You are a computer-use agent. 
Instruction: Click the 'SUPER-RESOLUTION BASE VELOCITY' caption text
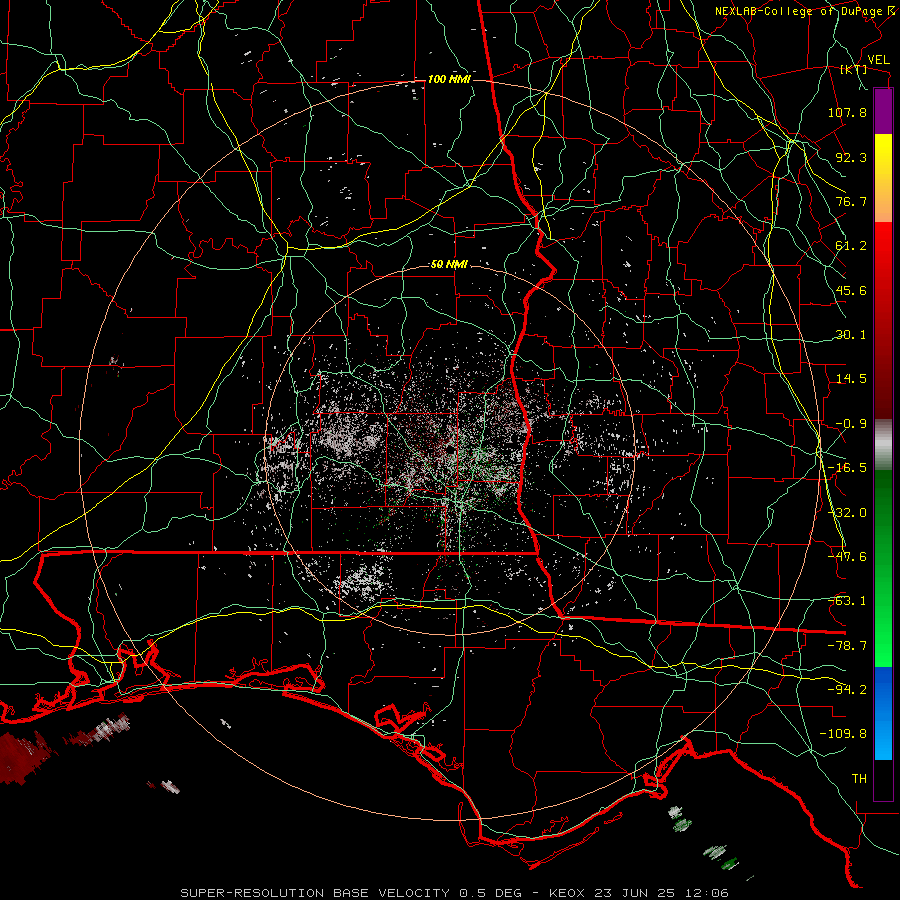317,893
